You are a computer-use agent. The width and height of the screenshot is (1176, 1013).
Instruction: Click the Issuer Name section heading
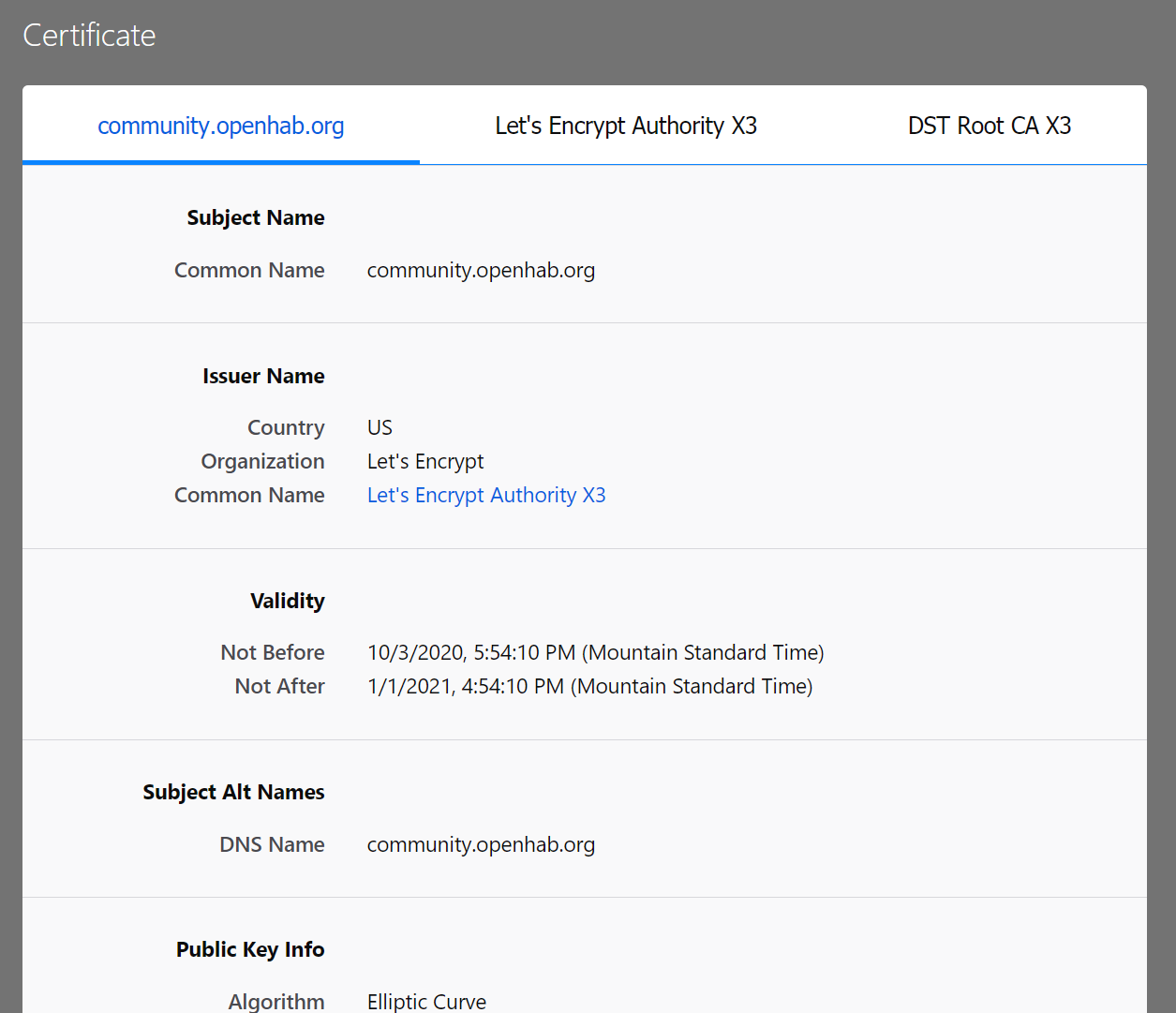pos(263,376)
